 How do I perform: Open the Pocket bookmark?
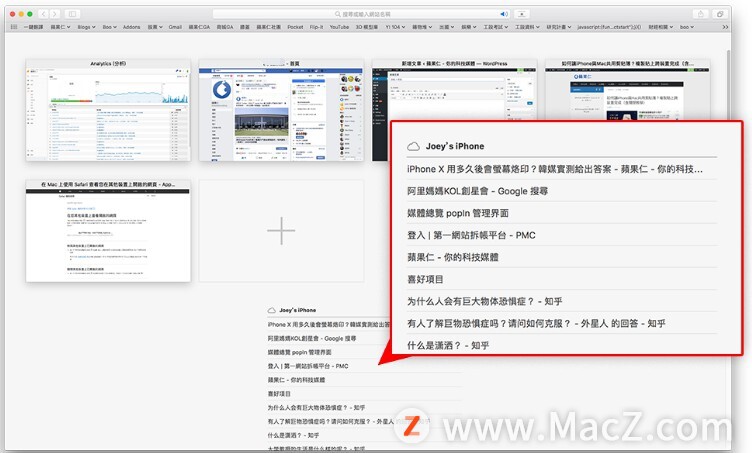click(295, 27)
